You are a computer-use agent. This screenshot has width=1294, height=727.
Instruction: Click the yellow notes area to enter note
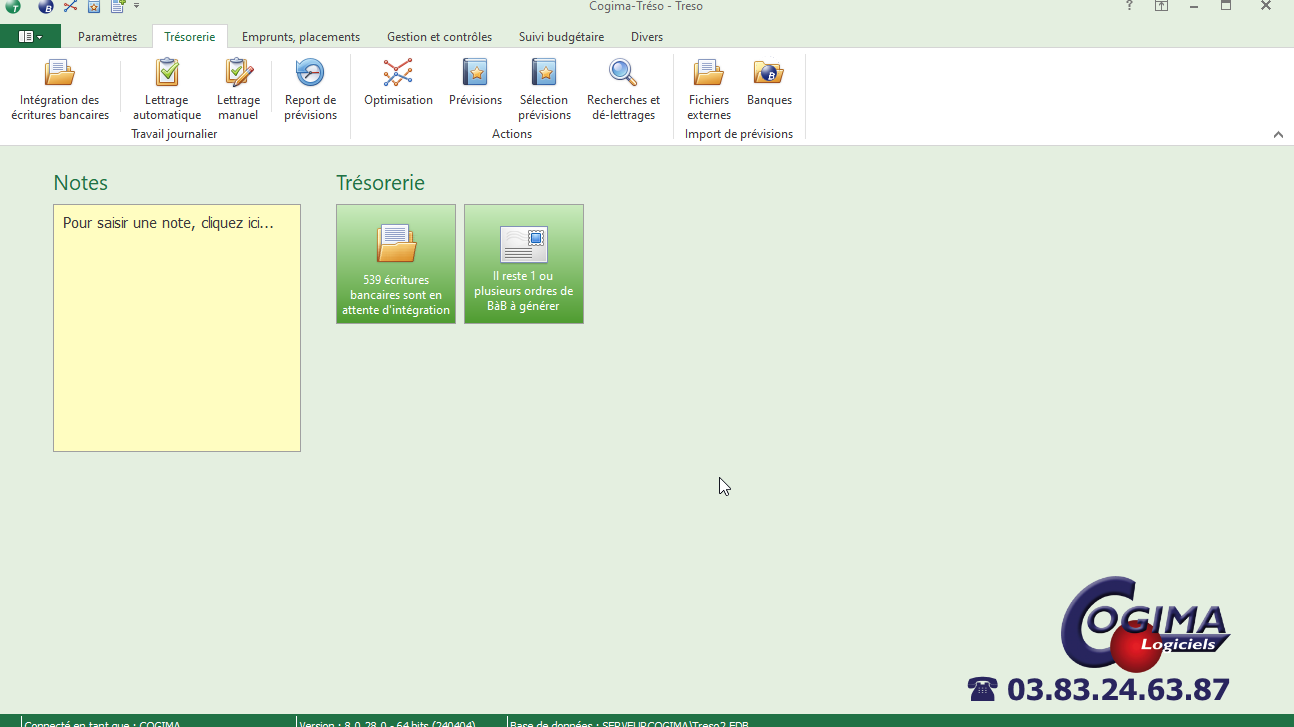click(177, 328)
